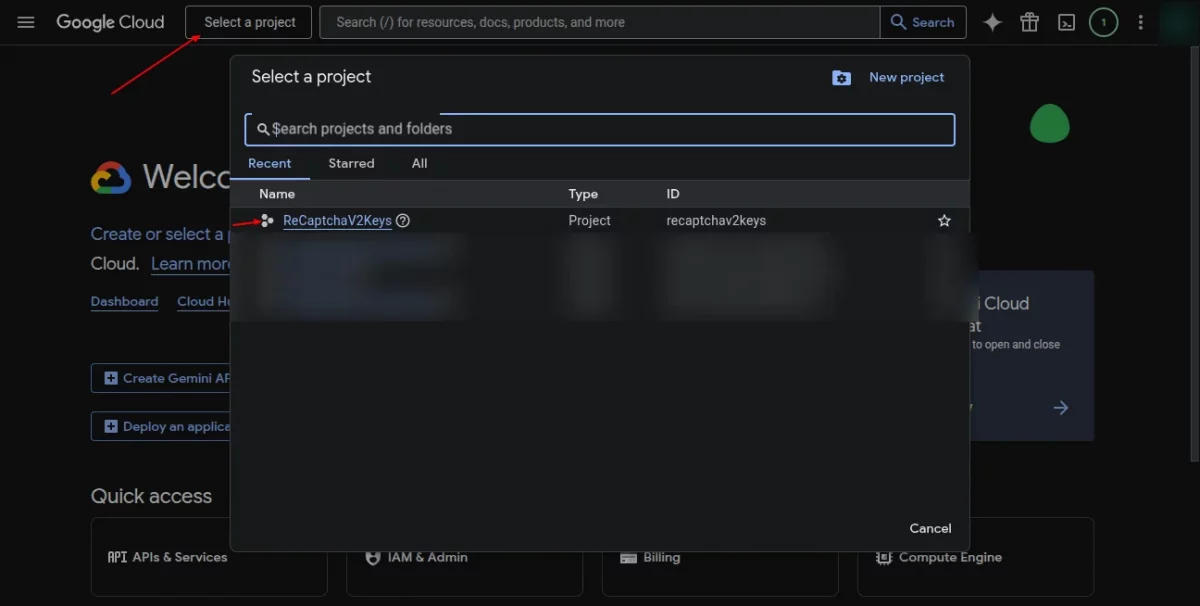Open the Billing quick access card
The image size is (1200, 606).
pos(720,557)
